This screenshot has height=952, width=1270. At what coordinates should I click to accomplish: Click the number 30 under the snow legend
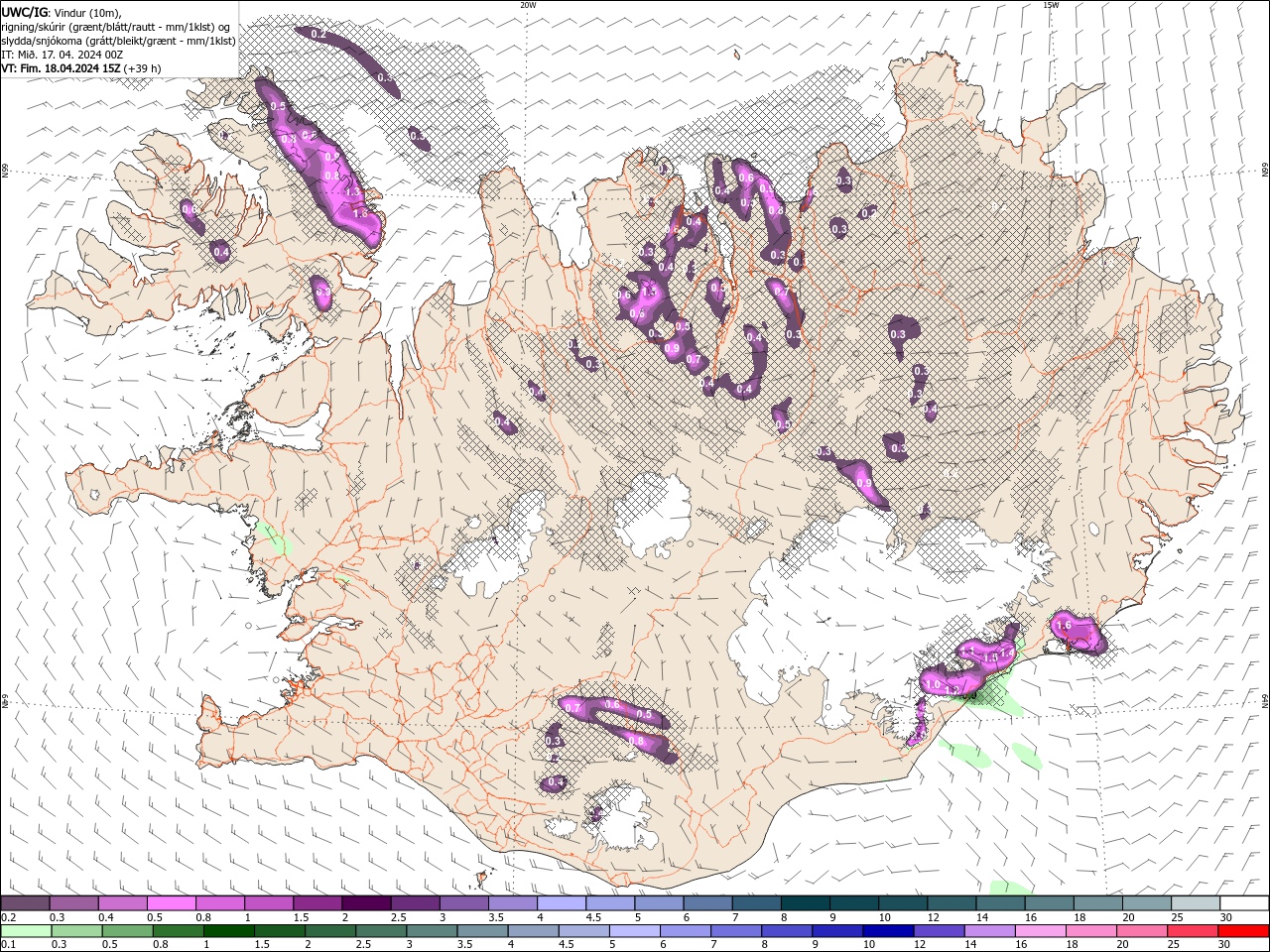(1225, 917)
